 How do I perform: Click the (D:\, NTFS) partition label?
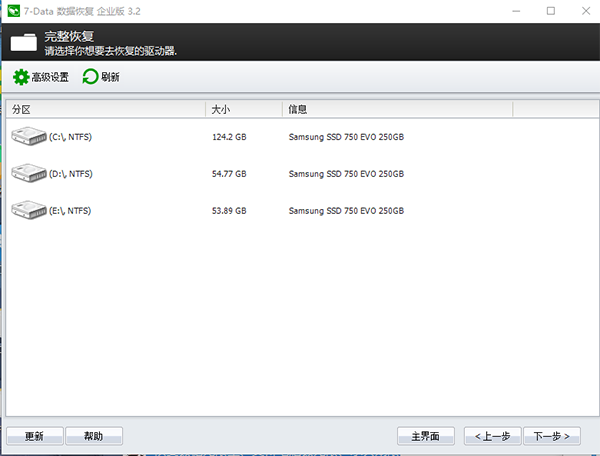click(x=71, y=174)
